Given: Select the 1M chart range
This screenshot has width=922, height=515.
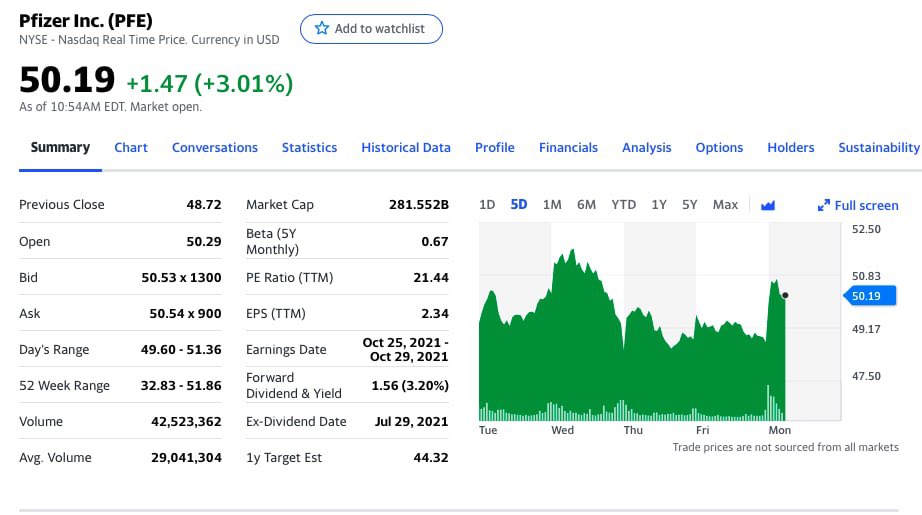Looking at the screenshot, I should 552,205.
